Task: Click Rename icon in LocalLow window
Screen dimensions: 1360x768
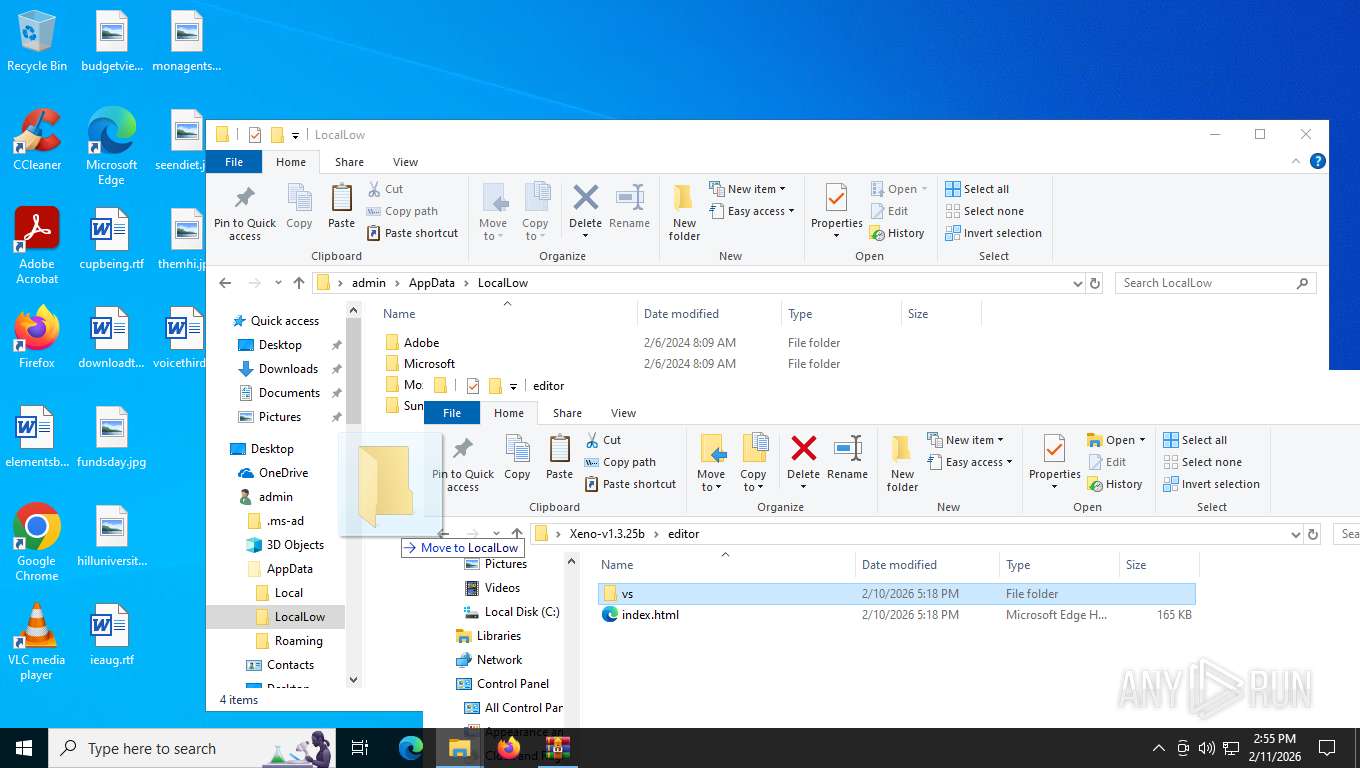Action: pyautogui.click(x=630, y=198)
